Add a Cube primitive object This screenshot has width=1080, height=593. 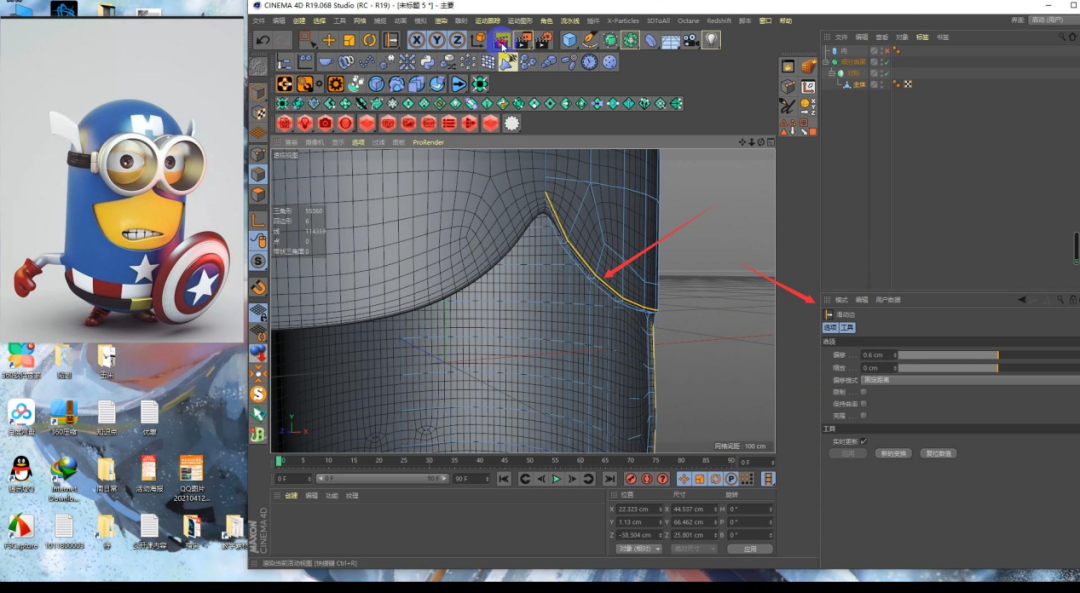(x=569, y=40)
